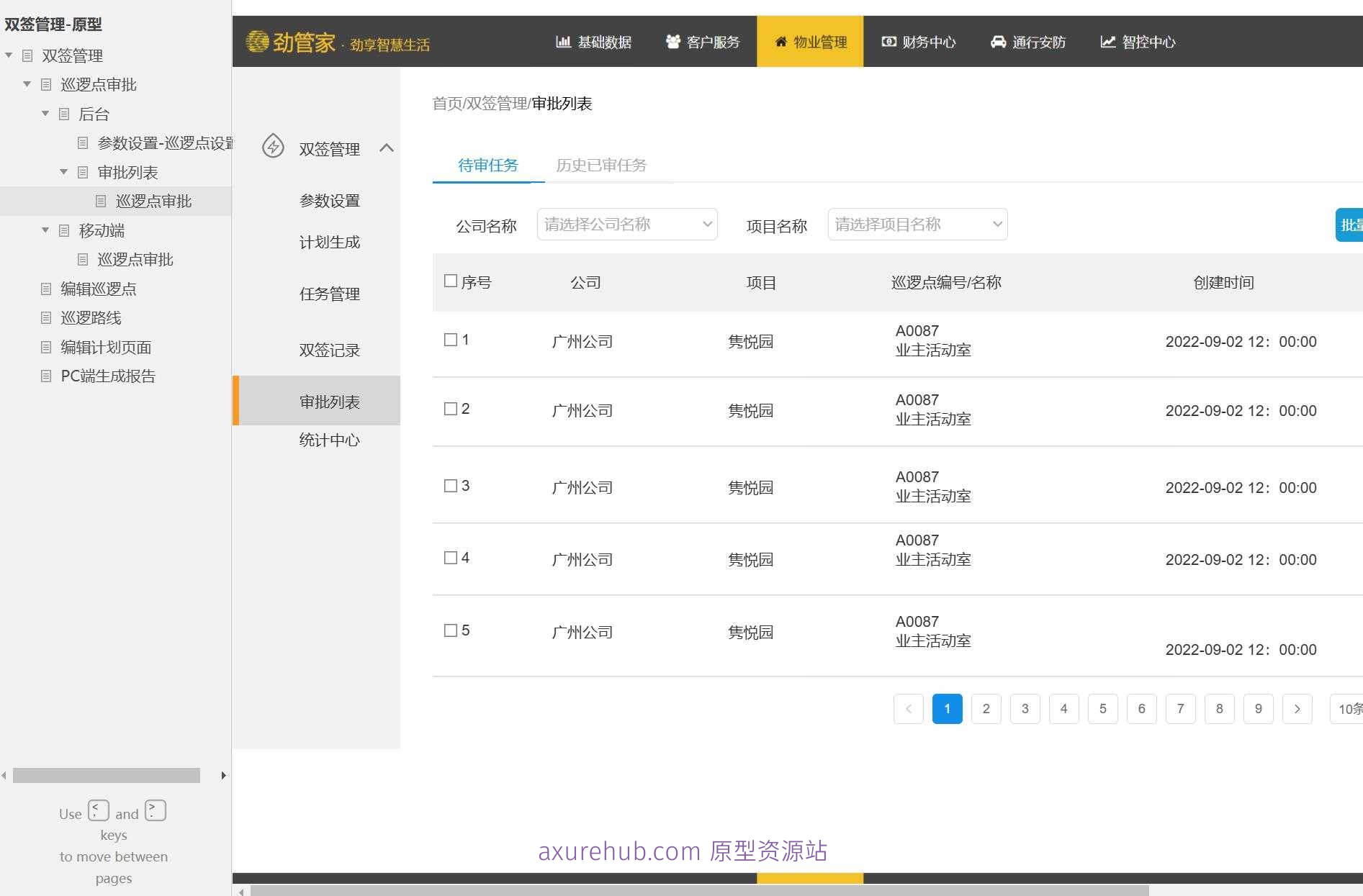Image resolution: width=1363 pixels, height=896 pixels.
Task: Check the checkbox for row 1
Action: point(450,339)
